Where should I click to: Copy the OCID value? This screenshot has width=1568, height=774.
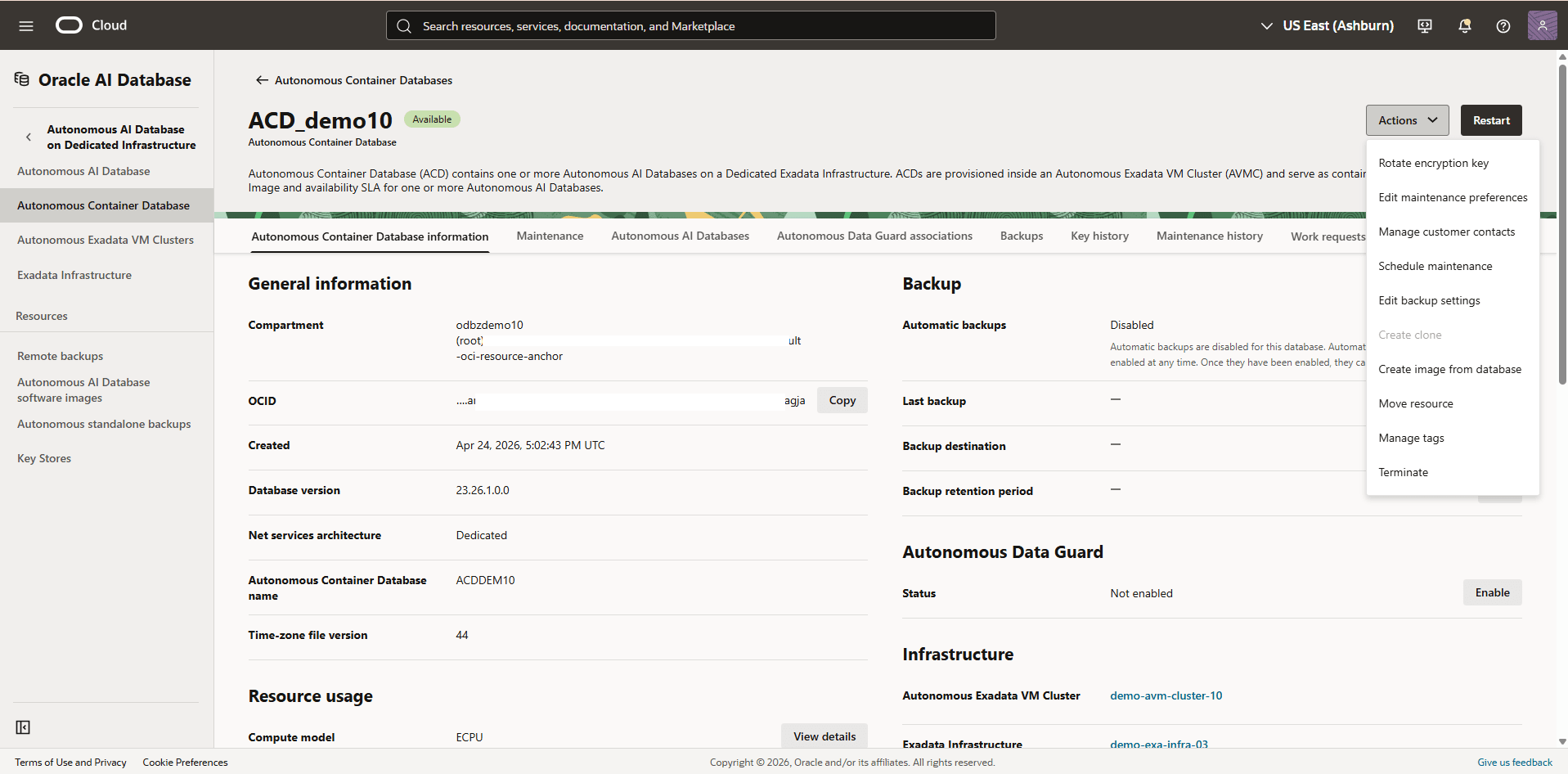(x=842, y=400)
